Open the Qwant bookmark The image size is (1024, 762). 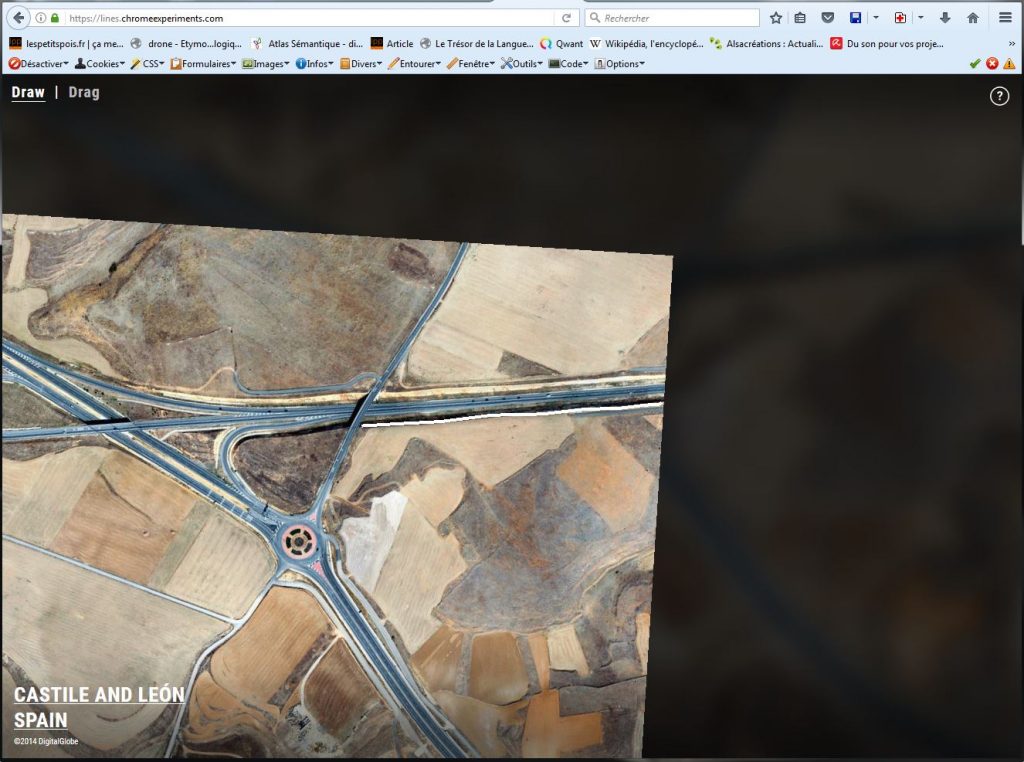562,44
